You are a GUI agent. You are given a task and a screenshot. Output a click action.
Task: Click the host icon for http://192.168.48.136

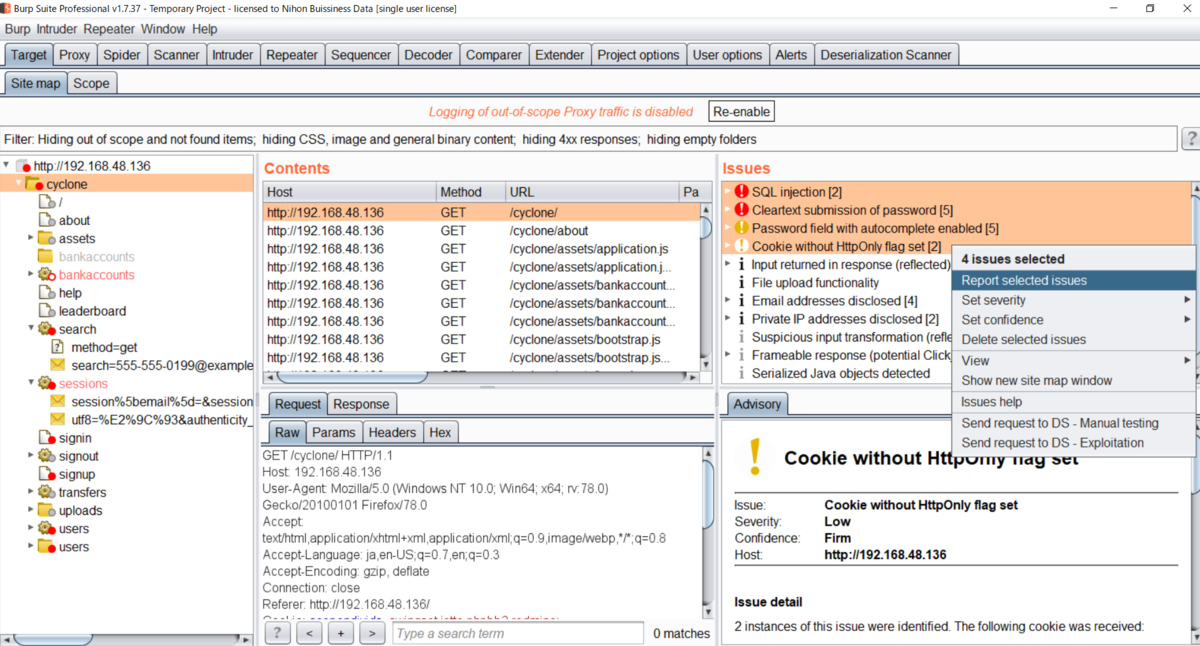coord(23,166)
